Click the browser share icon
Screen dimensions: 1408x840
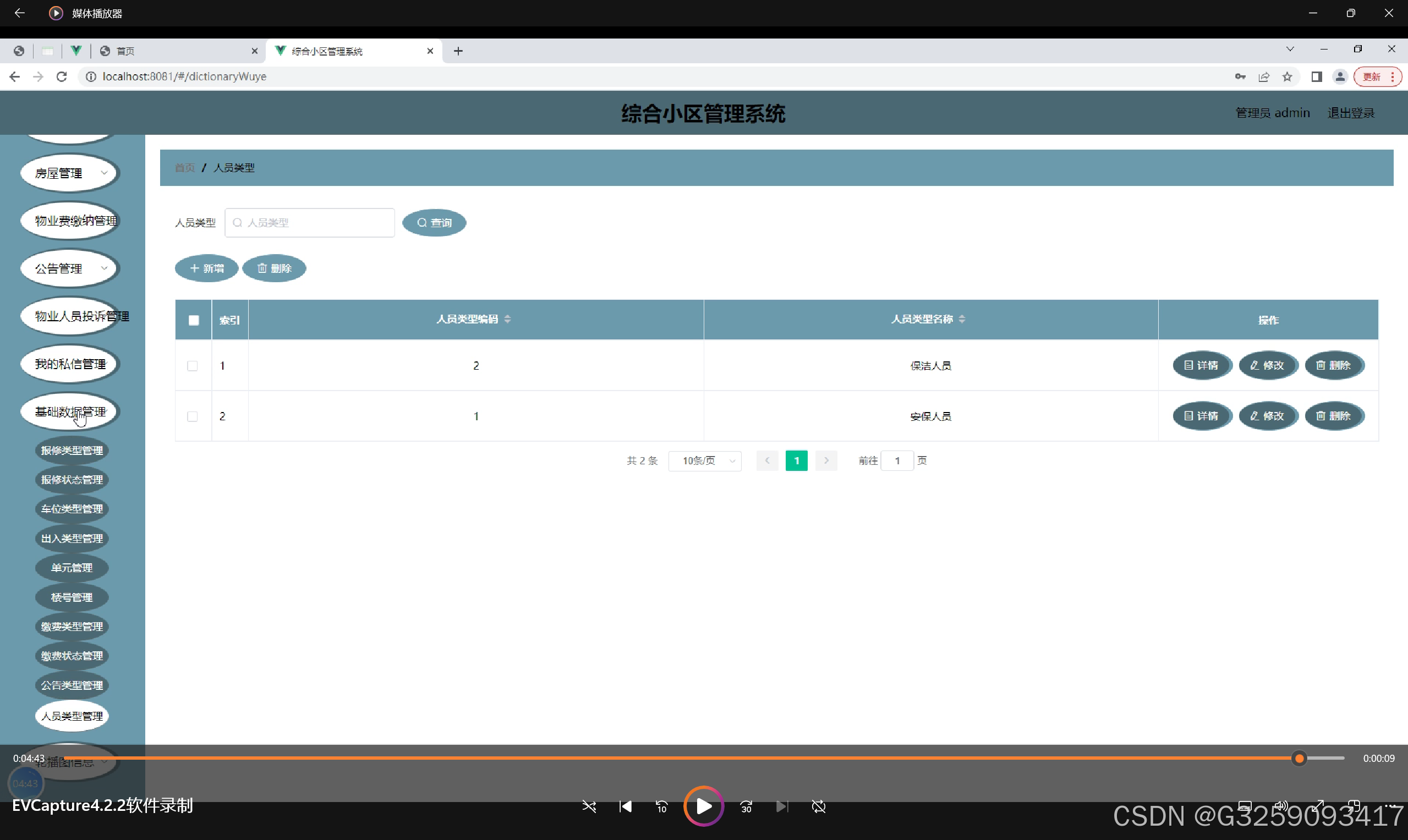[1264, 77]
